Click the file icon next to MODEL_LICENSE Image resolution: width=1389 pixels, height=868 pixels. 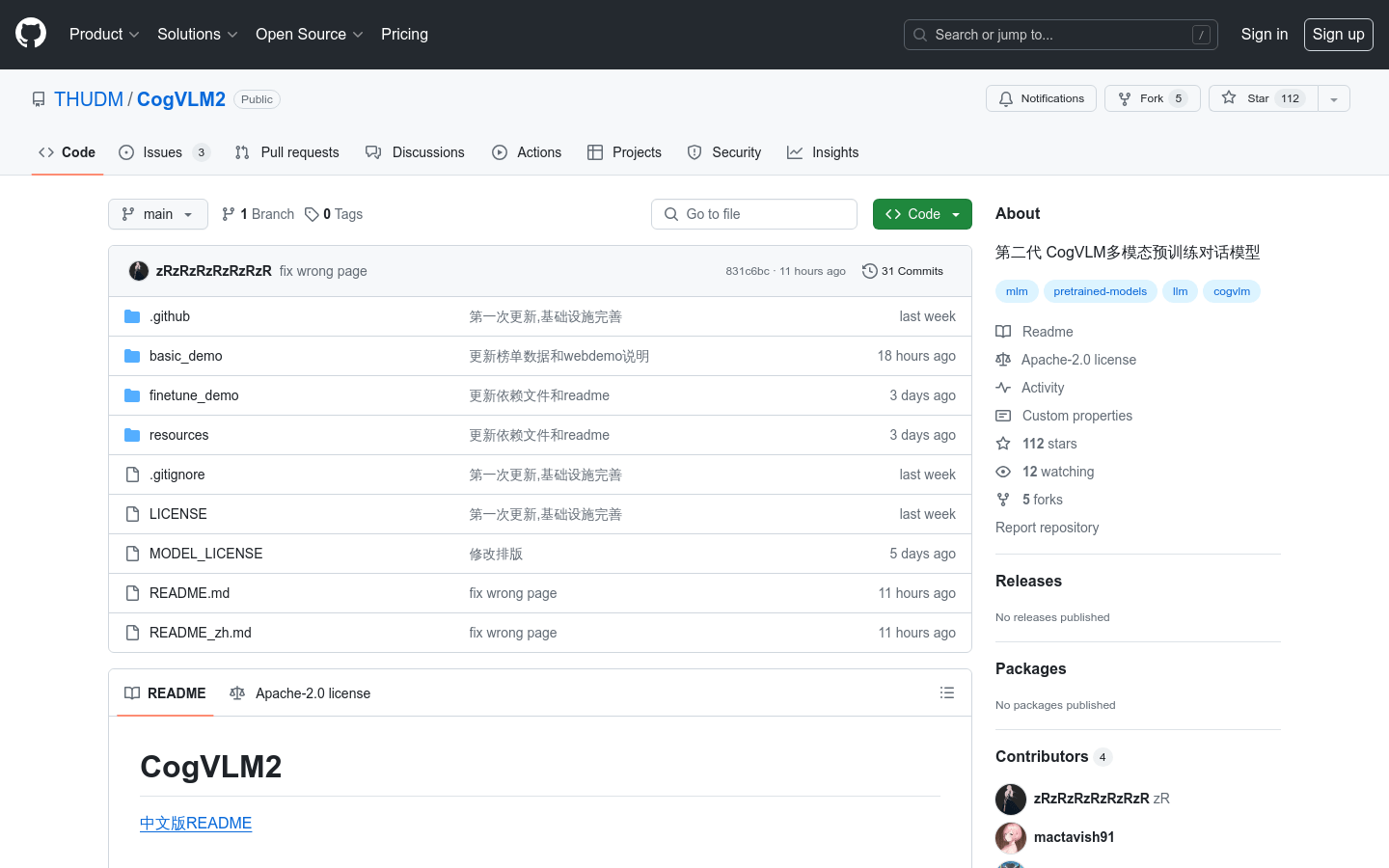(x=132, y=554)
